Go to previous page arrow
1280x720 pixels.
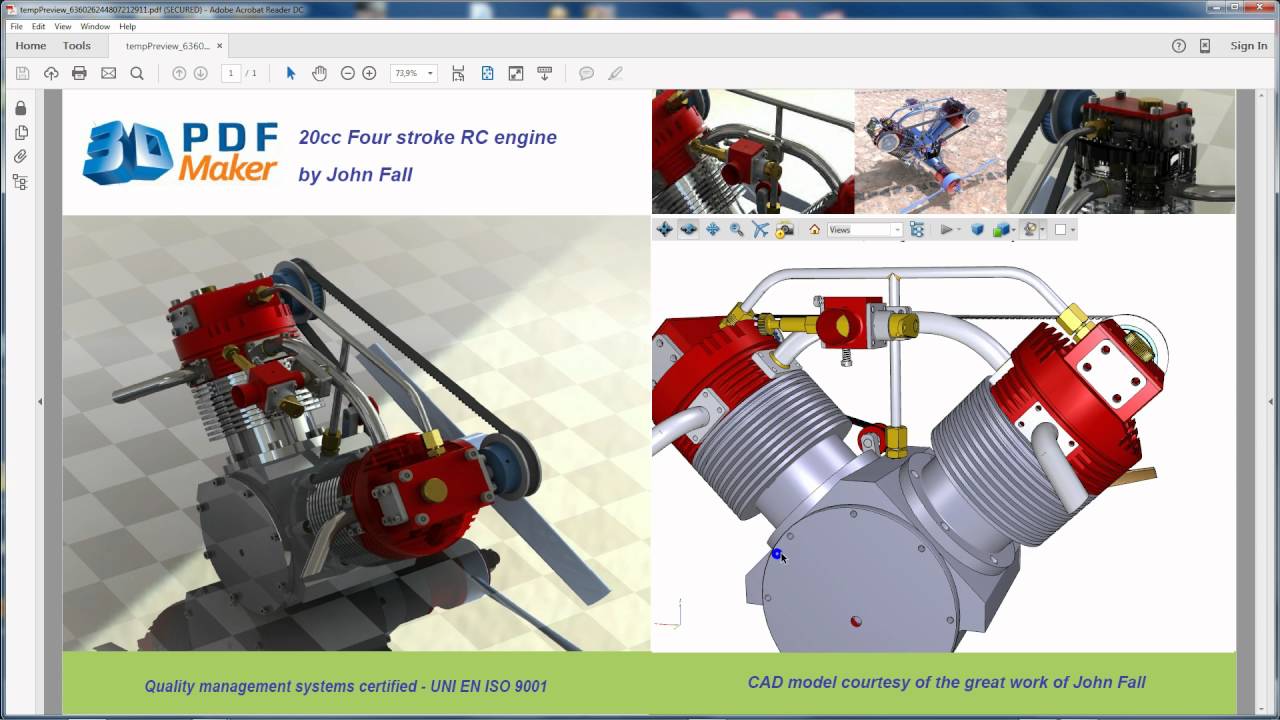tap(179, 73)
